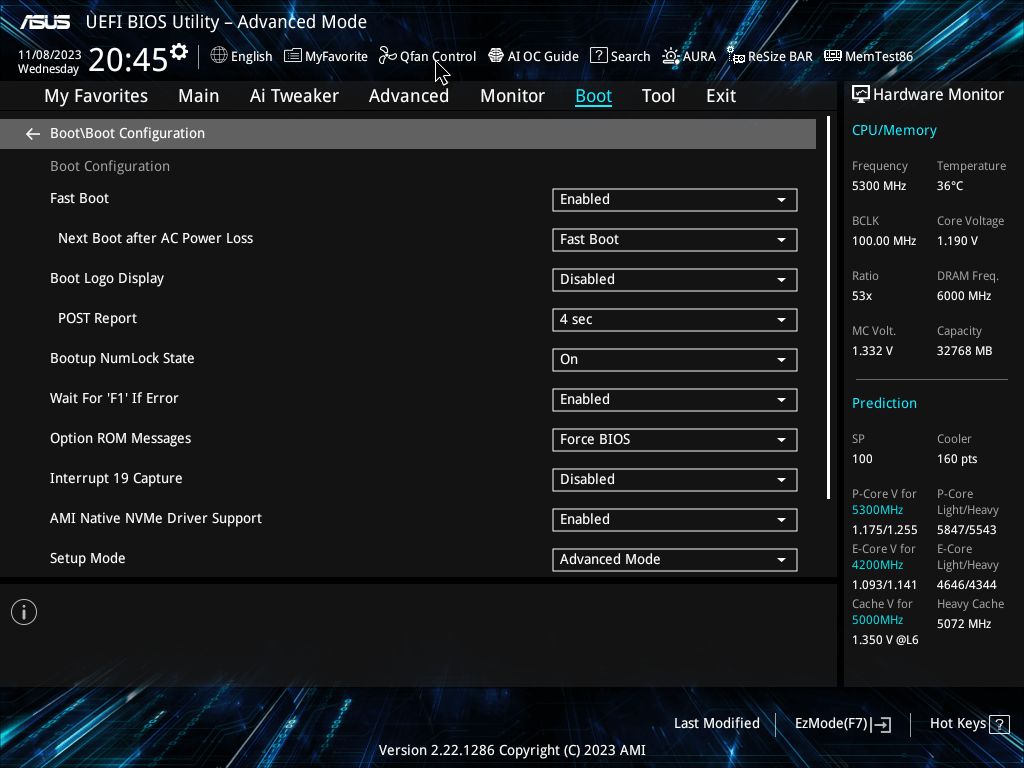Click the 4200MHz E-Core prediction link
The width and height of the screenshot is (1024, 768).
click(x=877, y=565)
